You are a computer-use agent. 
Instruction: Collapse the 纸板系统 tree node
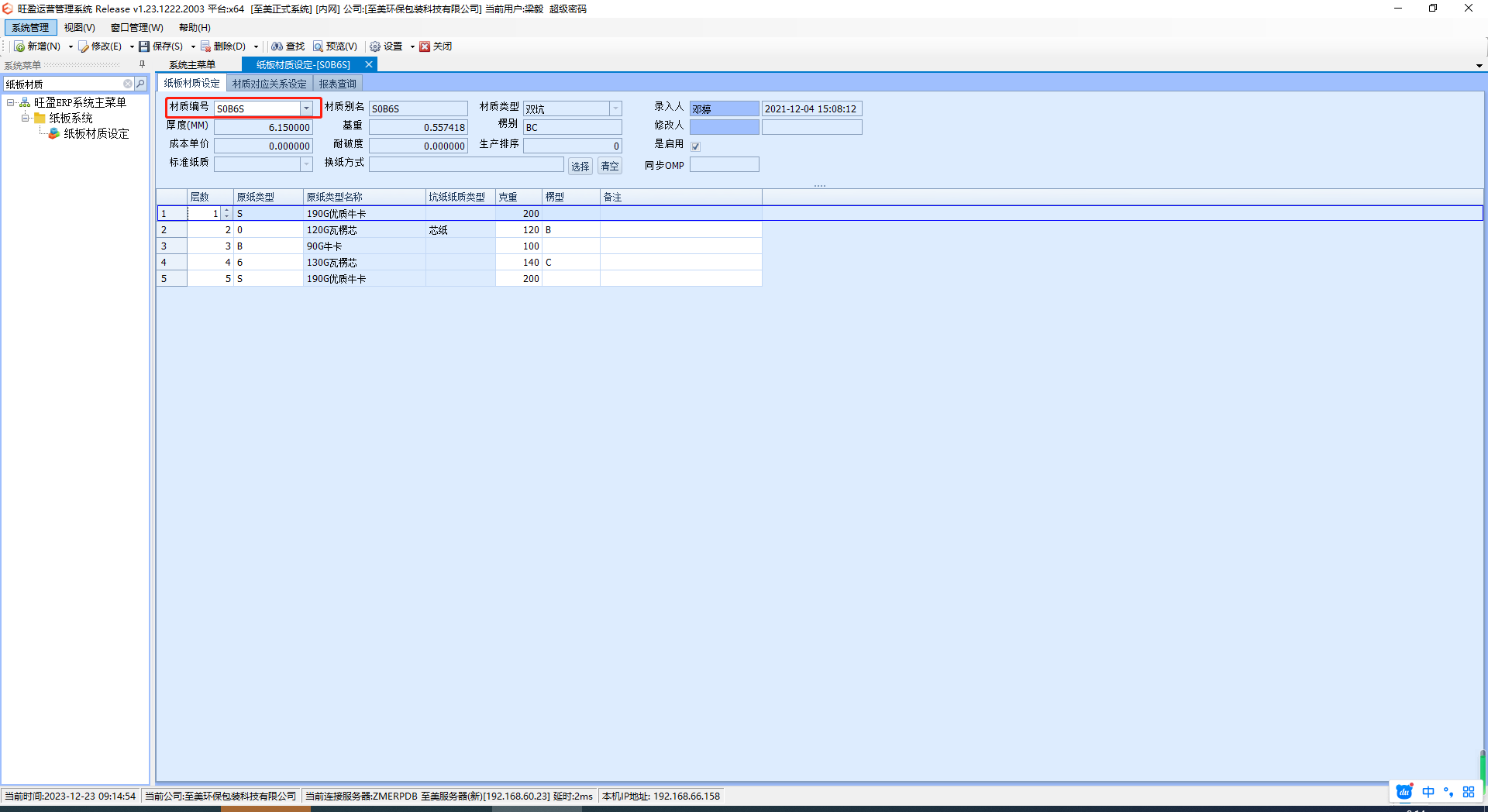(x=25, y=118)
